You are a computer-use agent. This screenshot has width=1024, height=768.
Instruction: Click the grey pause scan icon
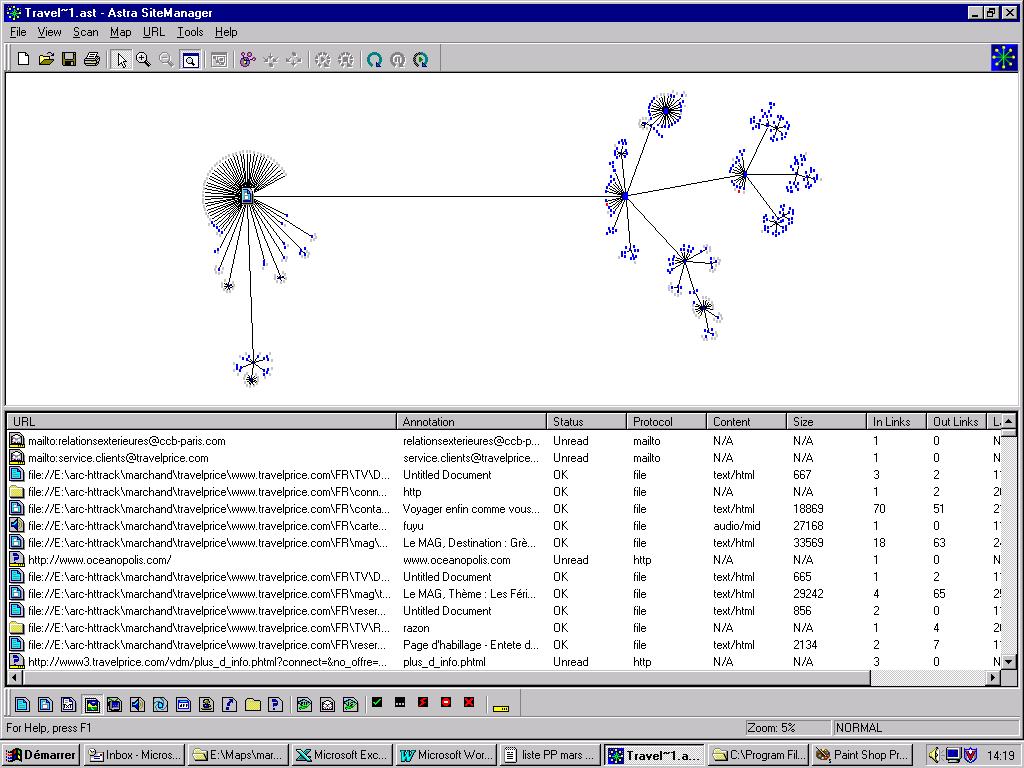click(398, 59)
